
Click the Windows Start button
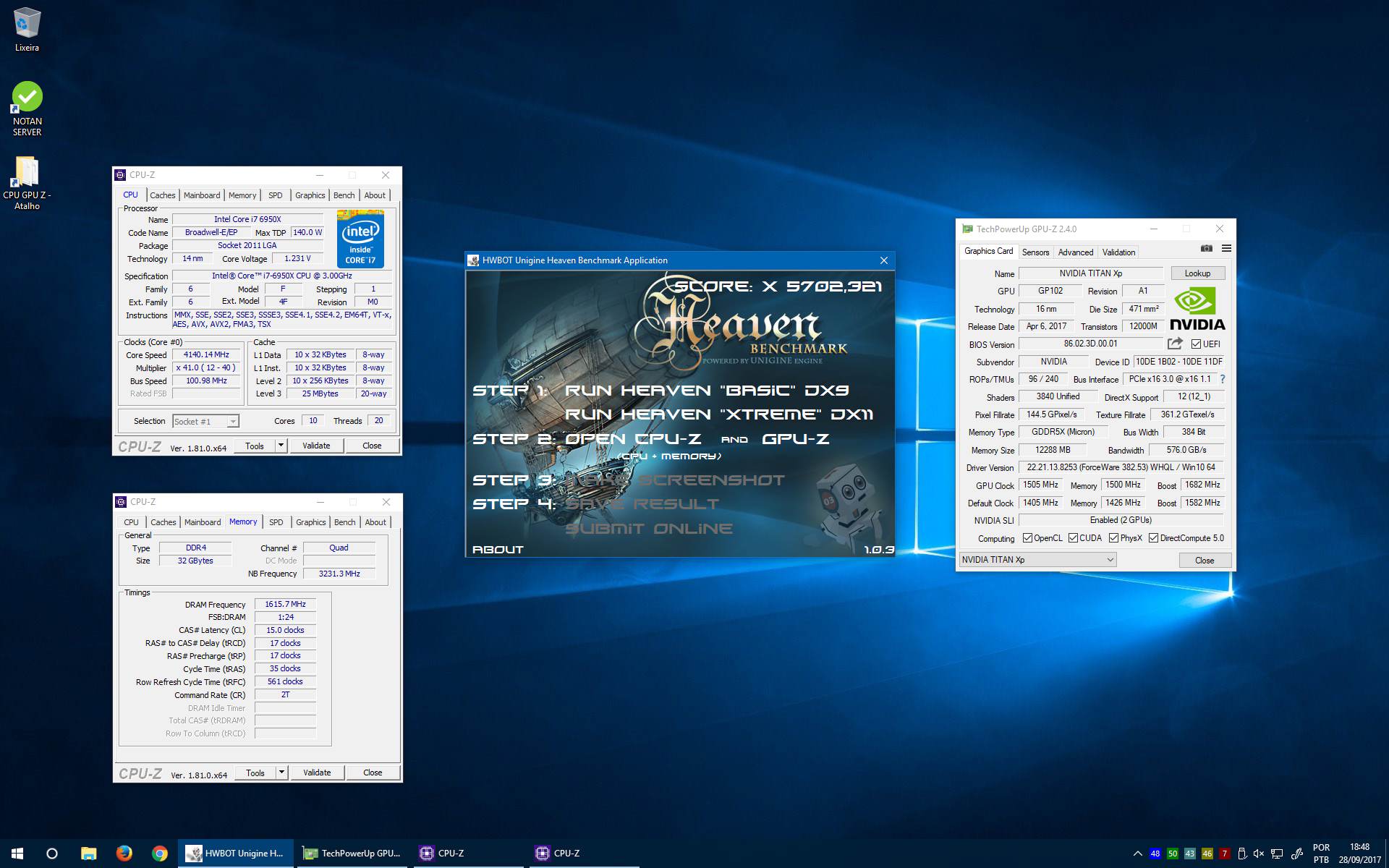coord(17,854)
